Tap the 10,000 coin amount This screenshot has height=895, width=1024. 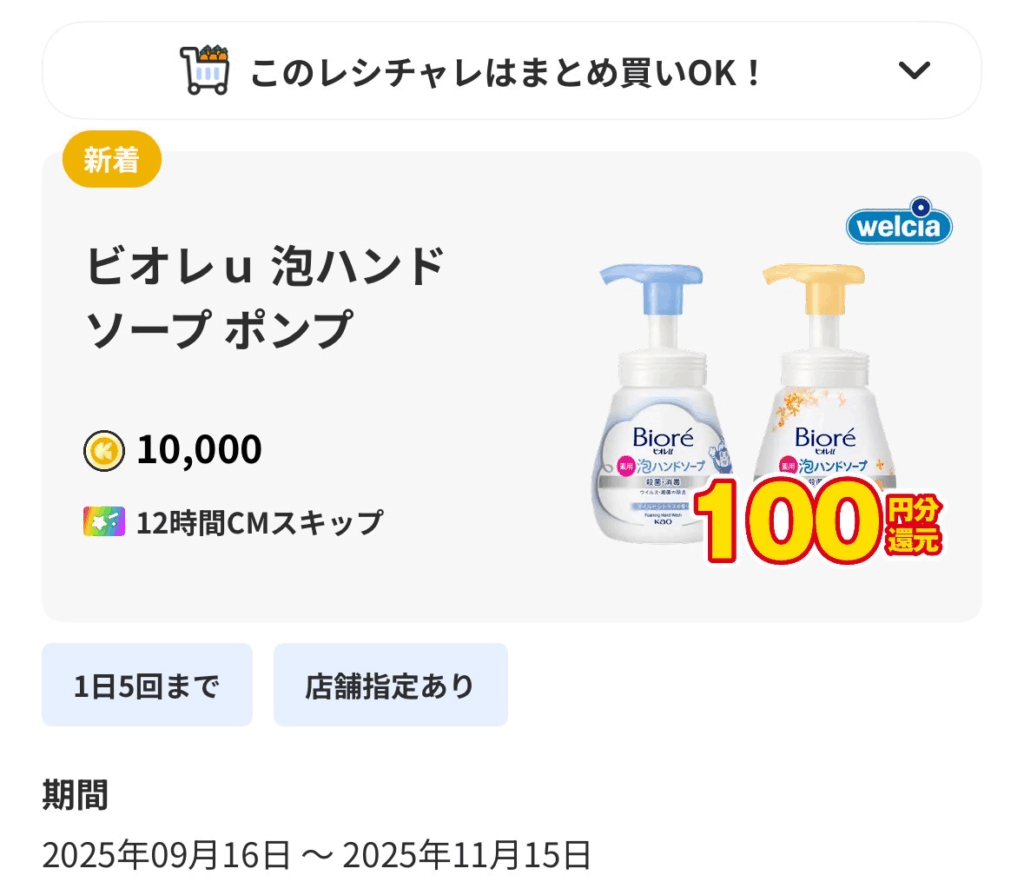pyautogui.click(x=199, y=451)
